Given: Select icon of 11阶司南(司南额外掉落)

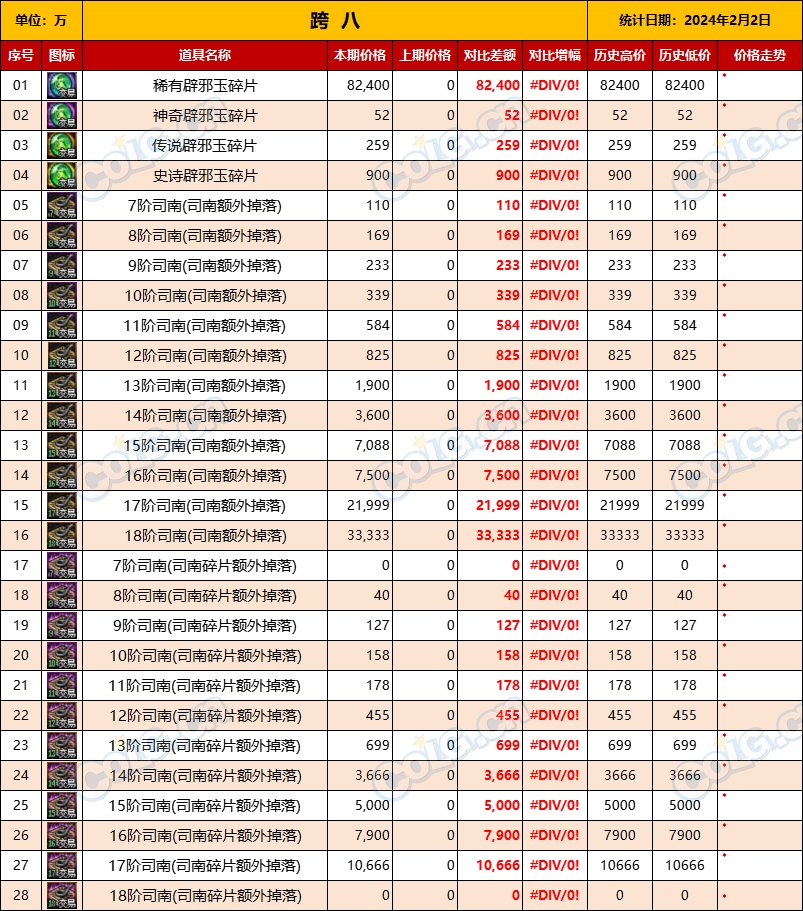Looking at the screenshot, I should (62, 325).
